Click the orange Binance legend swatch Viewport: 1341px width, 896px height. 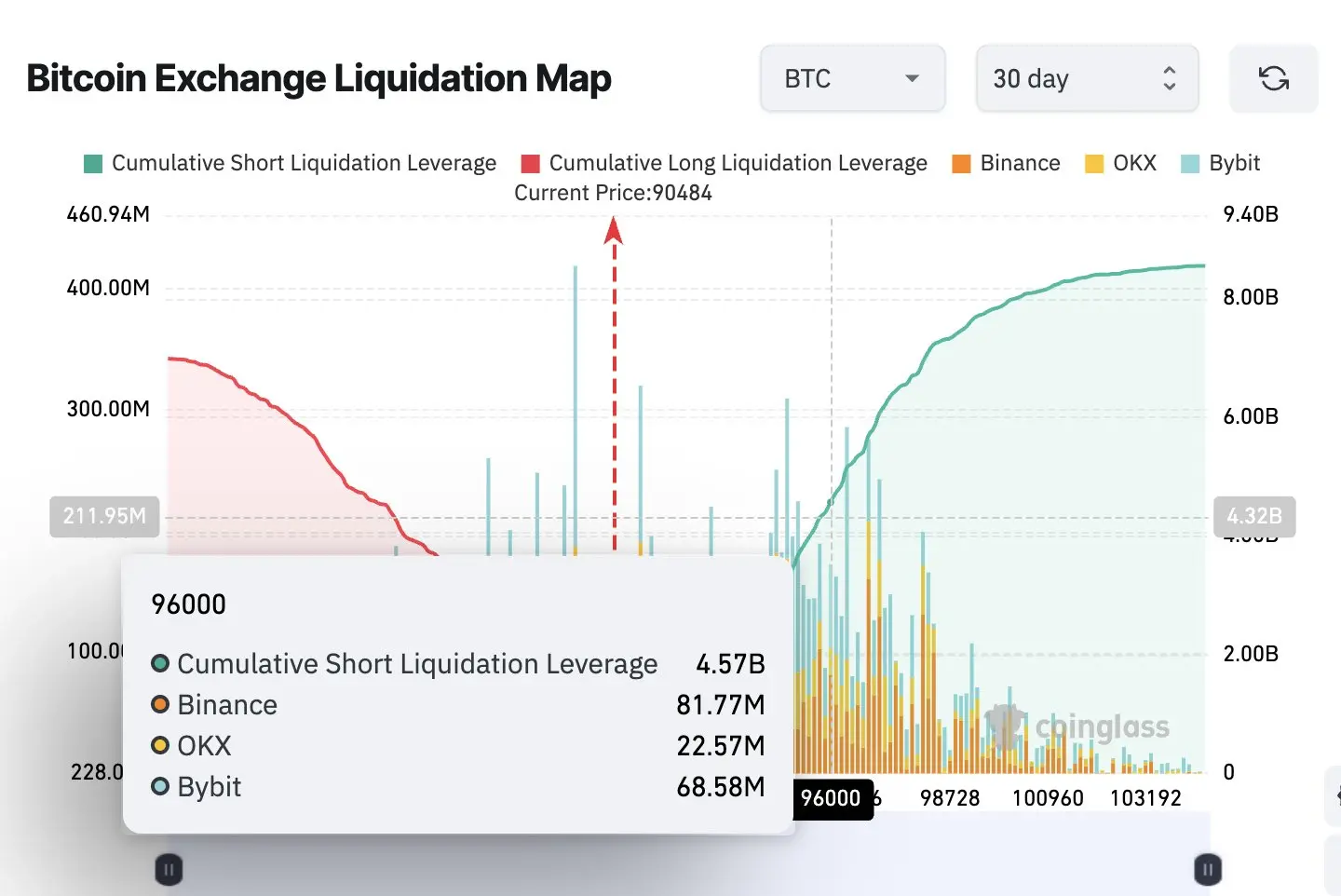point(961,164)
